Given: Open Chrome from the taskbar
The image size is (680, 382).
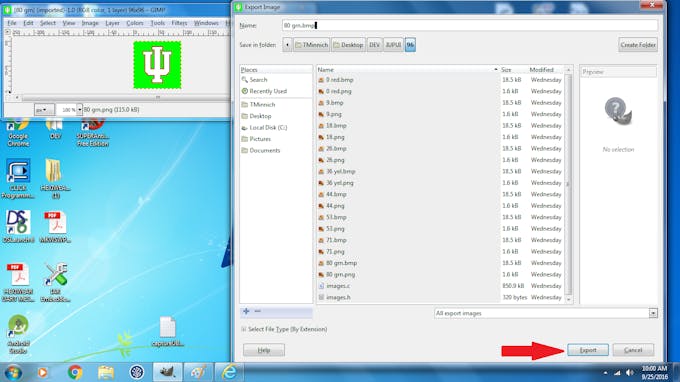Looking at the screenshot, I should [75, 372].
